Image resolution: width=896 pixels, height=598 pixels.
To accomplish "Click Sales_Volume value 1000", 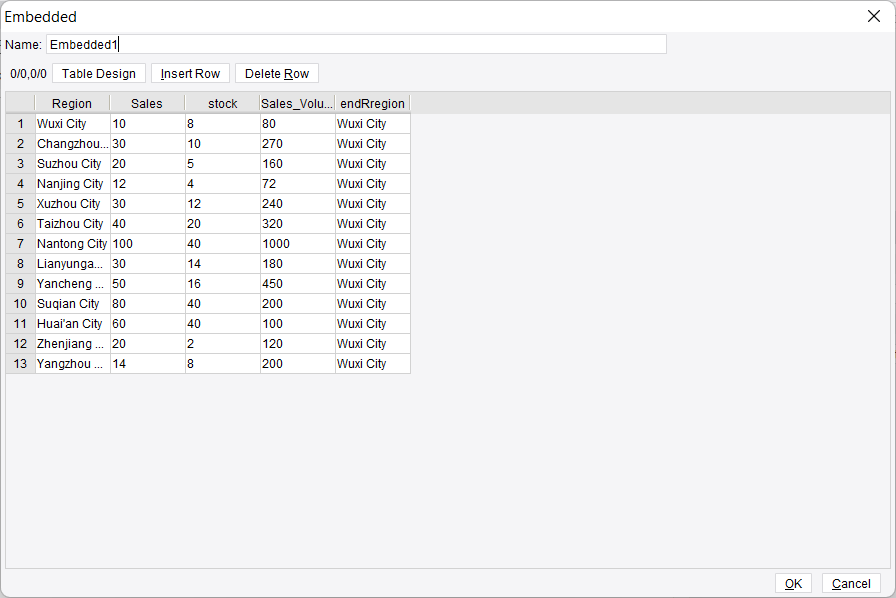I will pyautogui.click(x=297, y=244).
